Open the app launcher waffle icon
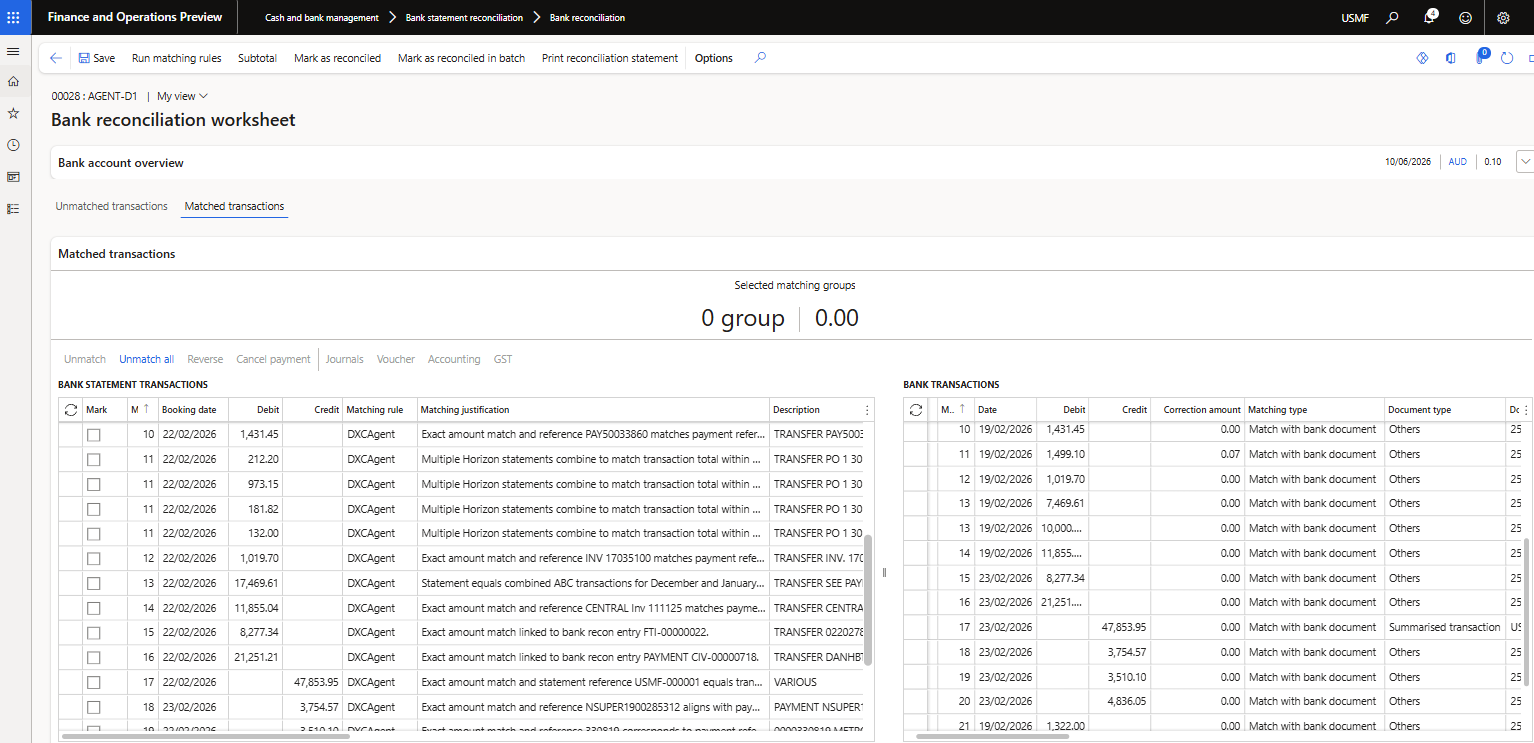The width and height of the screenshot is (1534, 743). click(13, 18)
